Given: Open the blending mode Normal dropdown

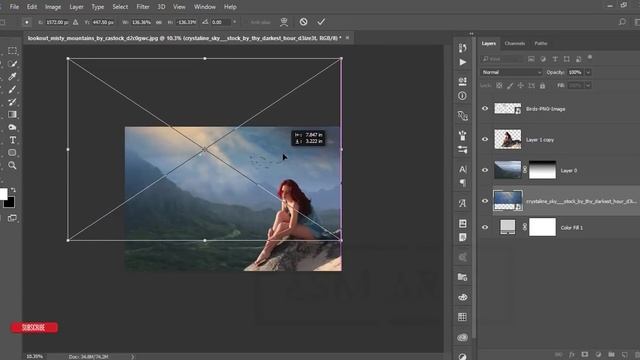Looking at the screenshot, I should tap(511, 72).
